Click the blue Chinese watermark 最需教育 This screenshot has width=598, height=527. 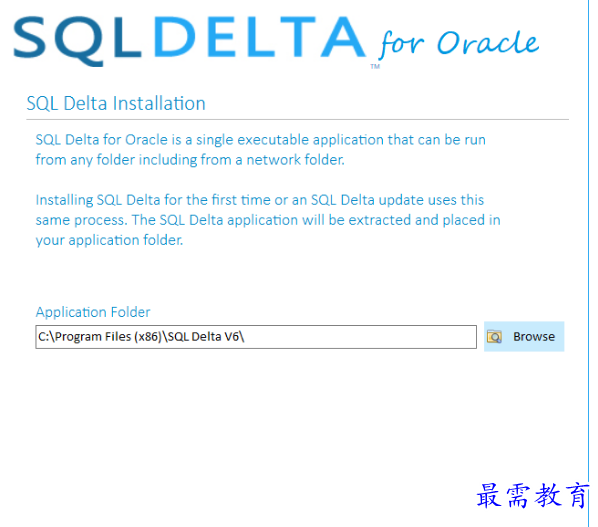coord(532,495)
